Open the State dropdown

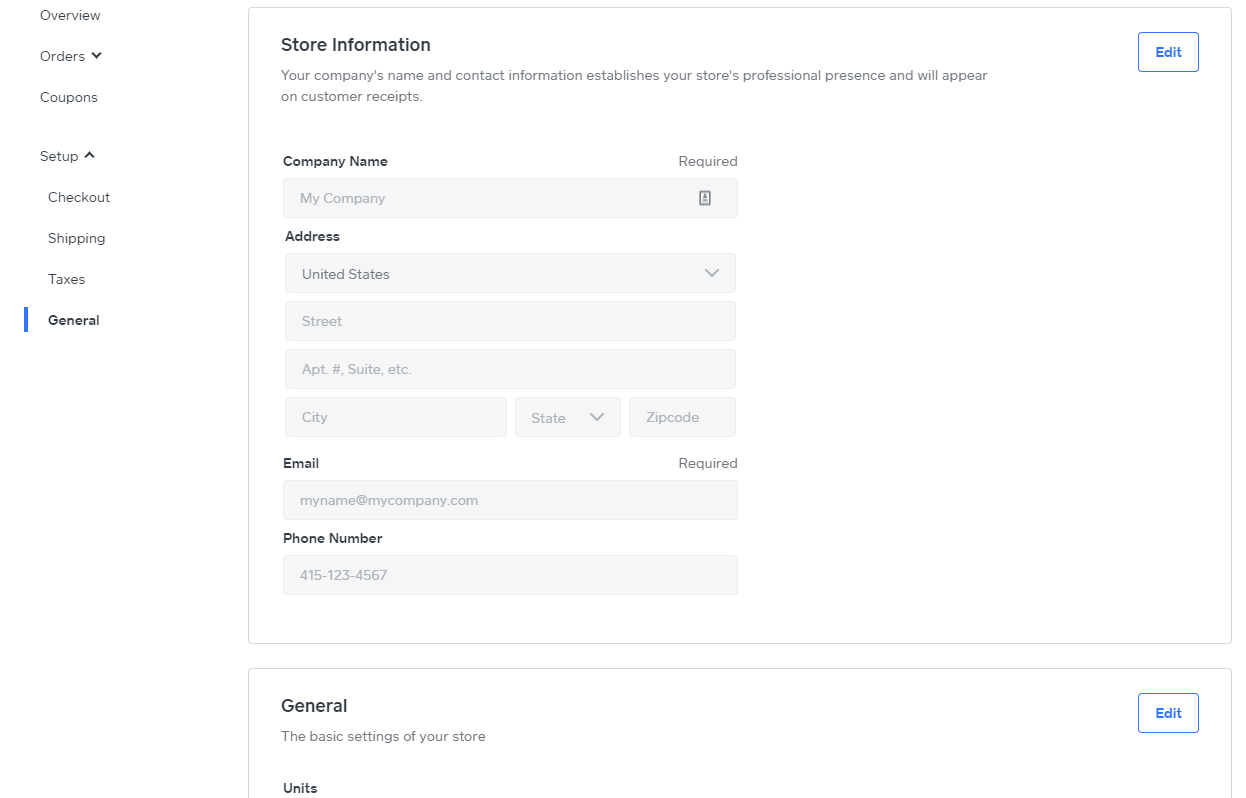tap(567, 417)
